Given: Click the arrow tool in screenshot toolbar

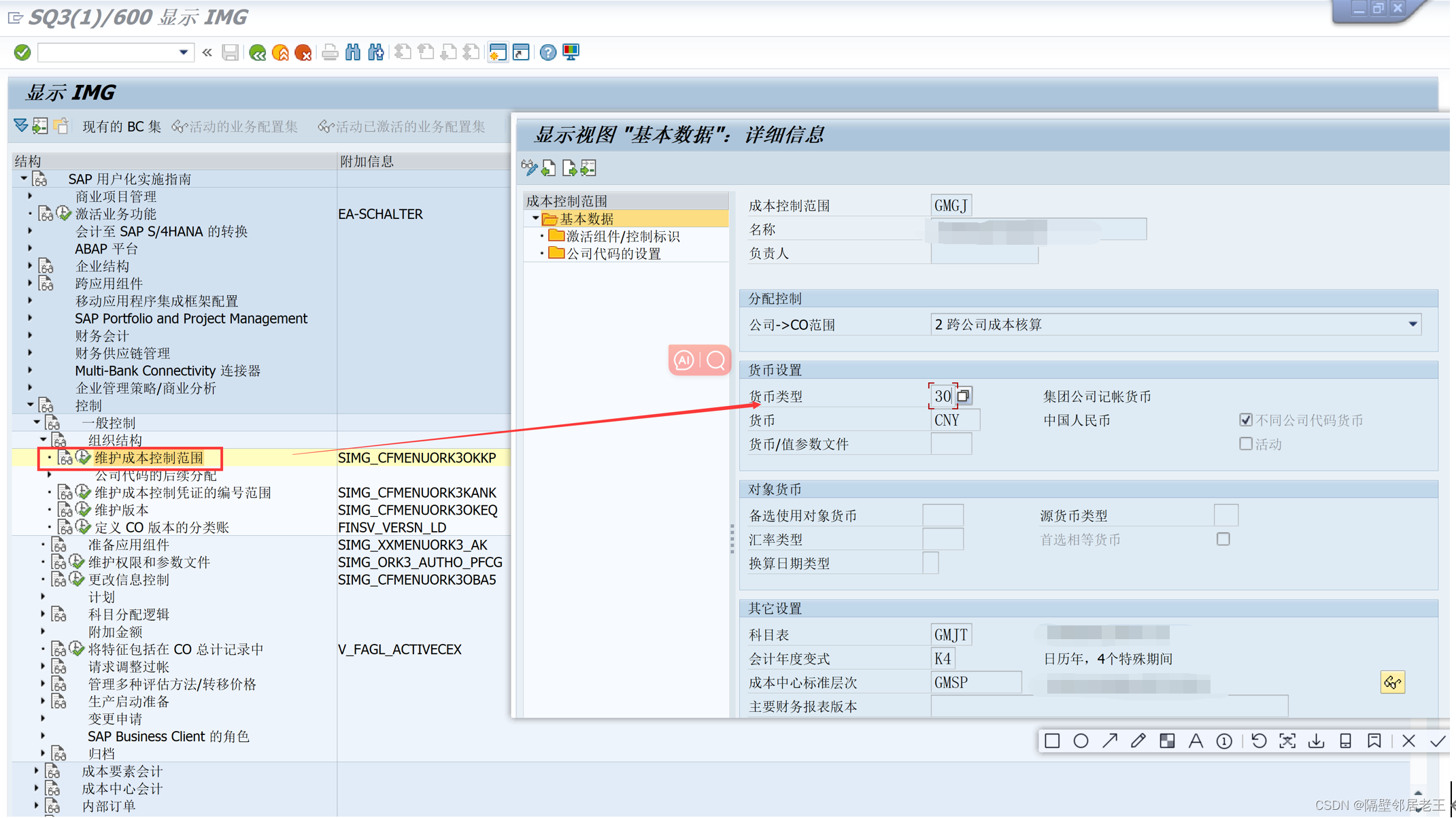Looking at the screenshot, I should [1110, 740].
